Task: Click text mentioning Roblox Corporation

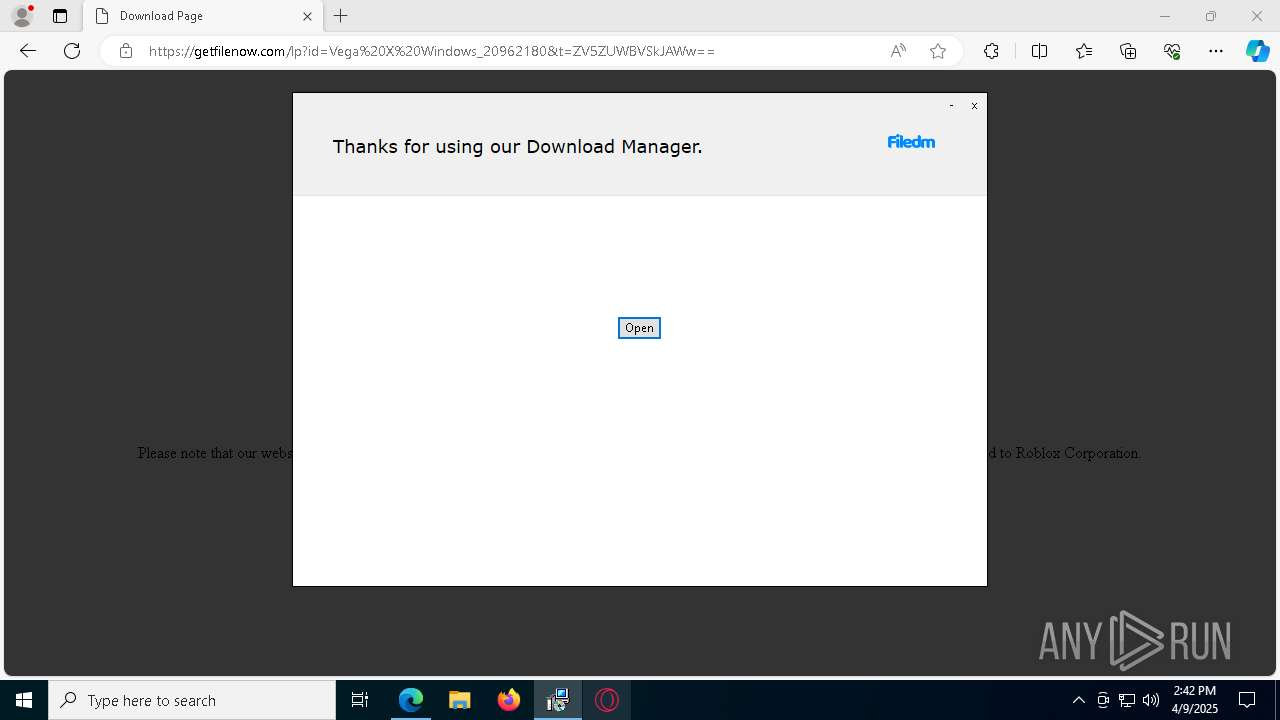Action: [1066, 453]
